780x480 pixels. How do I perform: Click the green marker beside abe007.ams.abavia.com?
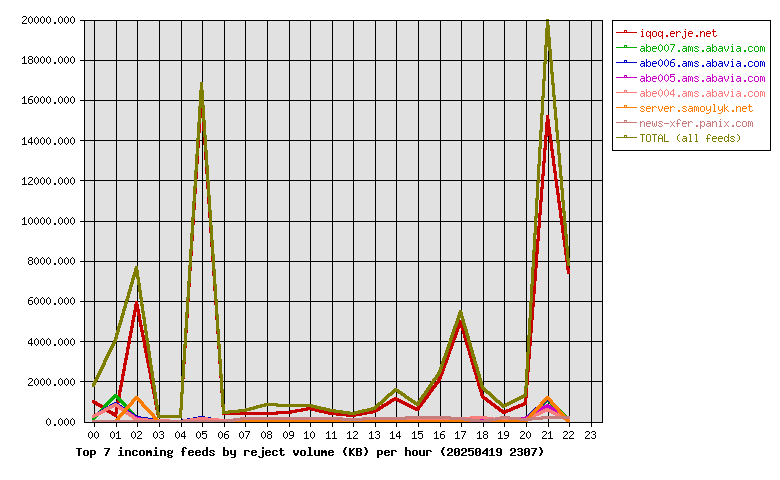pos(626,47)
